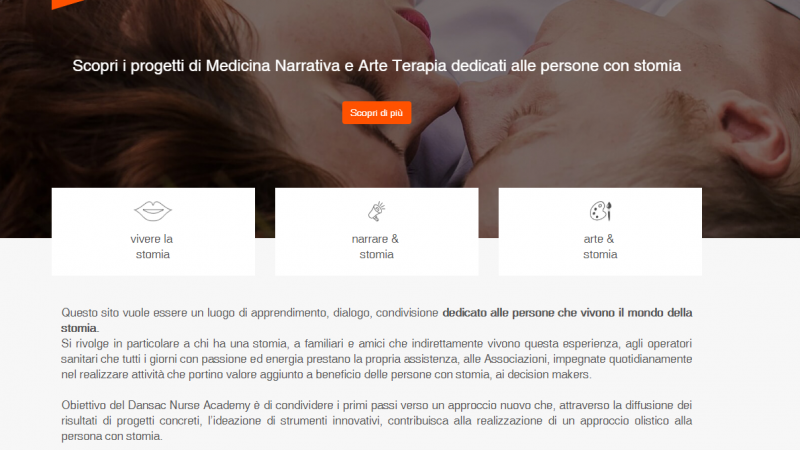This screenshot has width=800, height=450.
Task: Click the paint palette icon for arte & stomia
Action: tap(600, 211)
